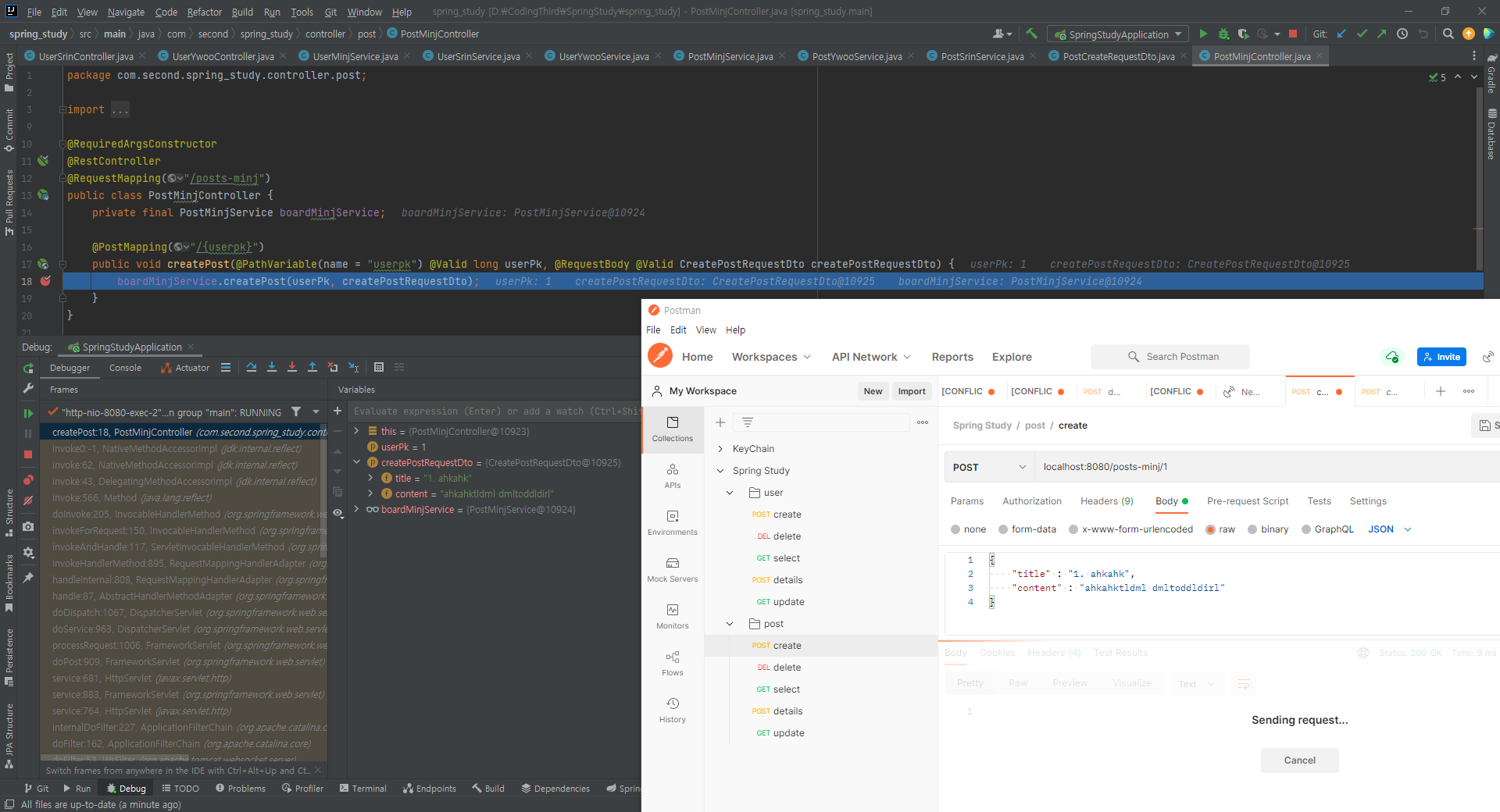Screen dimensions: 1500x812
Task: Select the binary body type radio
Action: (1252, 529)
